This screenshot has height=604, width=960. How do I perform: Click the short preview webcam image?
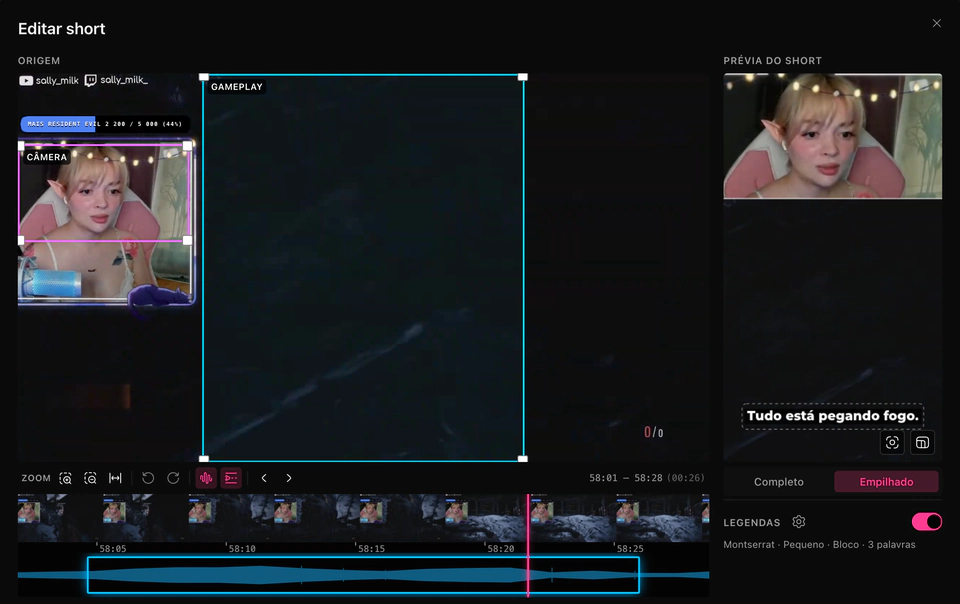pos(833,136)
